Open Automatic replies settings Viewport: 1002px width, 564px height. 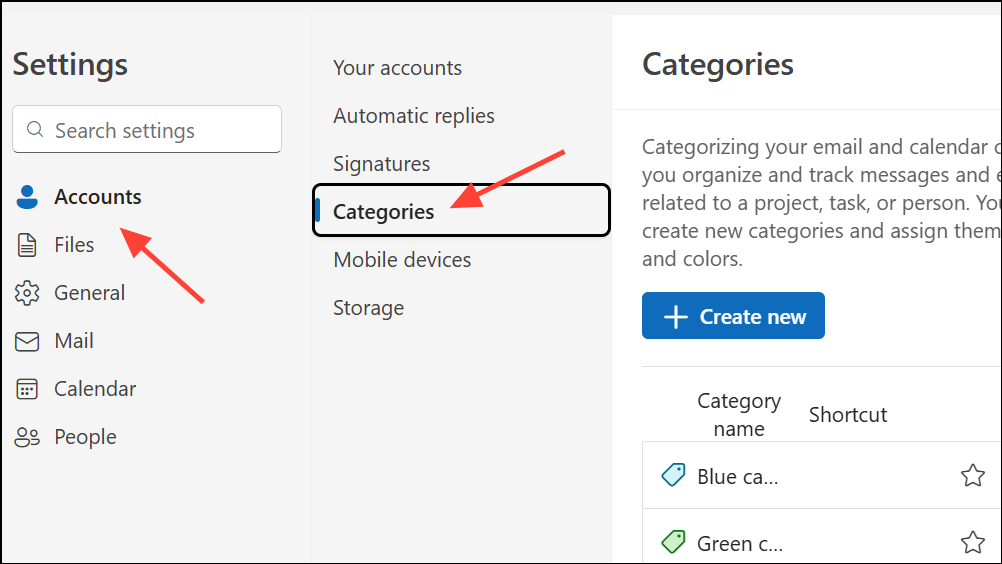(x=413, y=116)
